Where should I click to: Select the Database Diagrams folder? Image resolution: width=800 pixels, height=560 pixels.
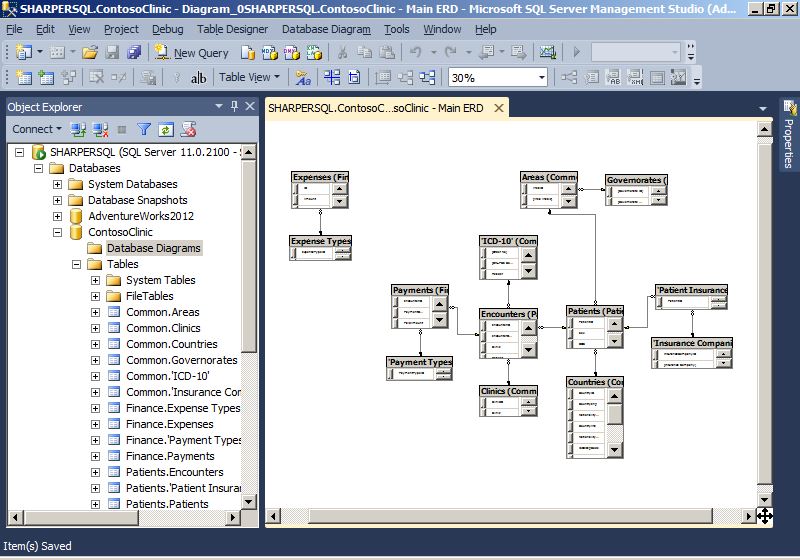coord(154,248)
